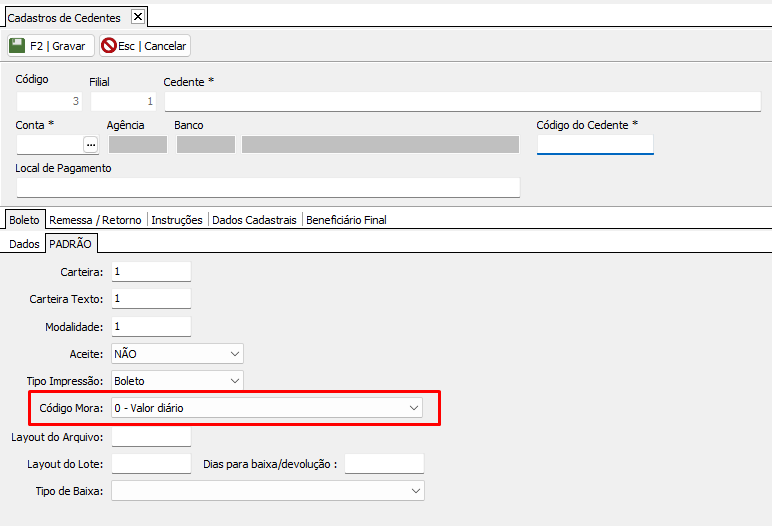
Task: Focus the Código do Cedente field
Action: point(595,145)
